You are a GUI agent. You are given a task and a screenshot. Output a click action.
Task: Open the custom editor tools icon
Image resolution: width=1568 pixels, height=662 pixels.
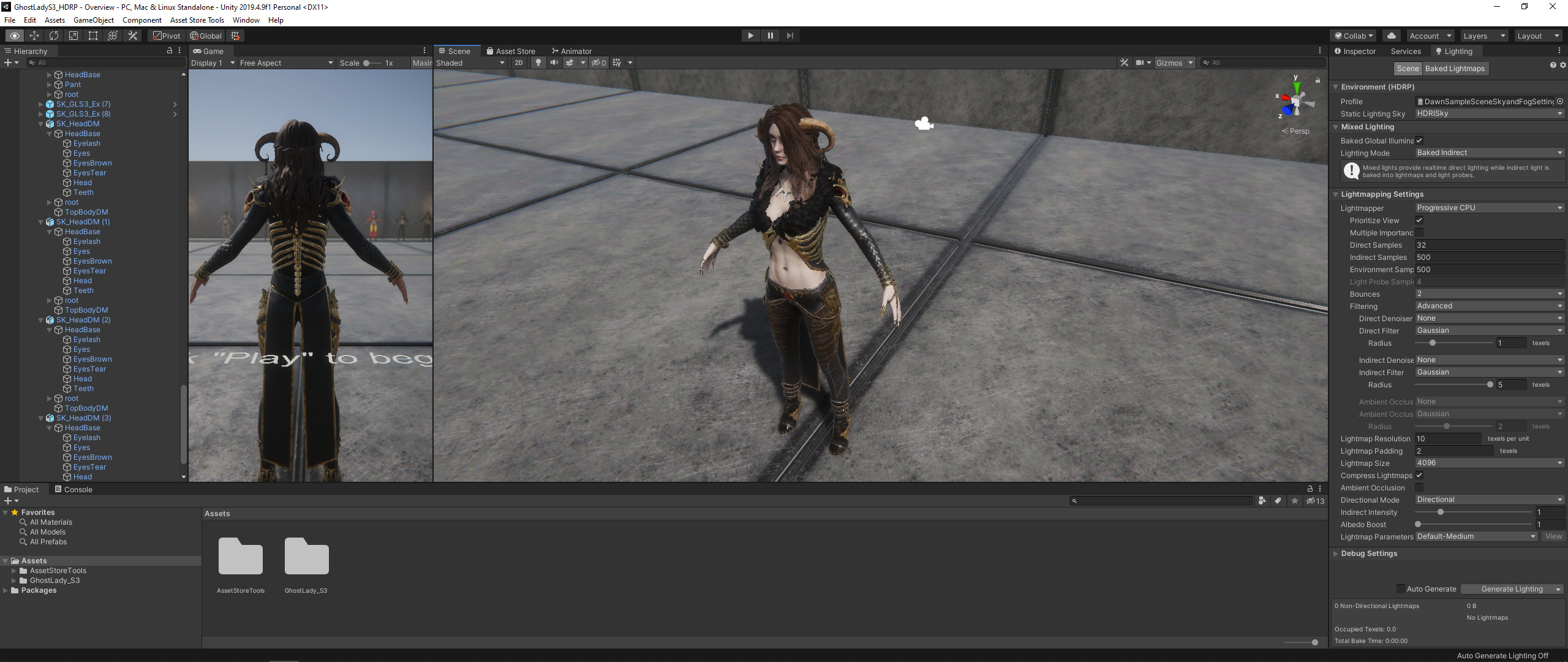coord(132,36)
